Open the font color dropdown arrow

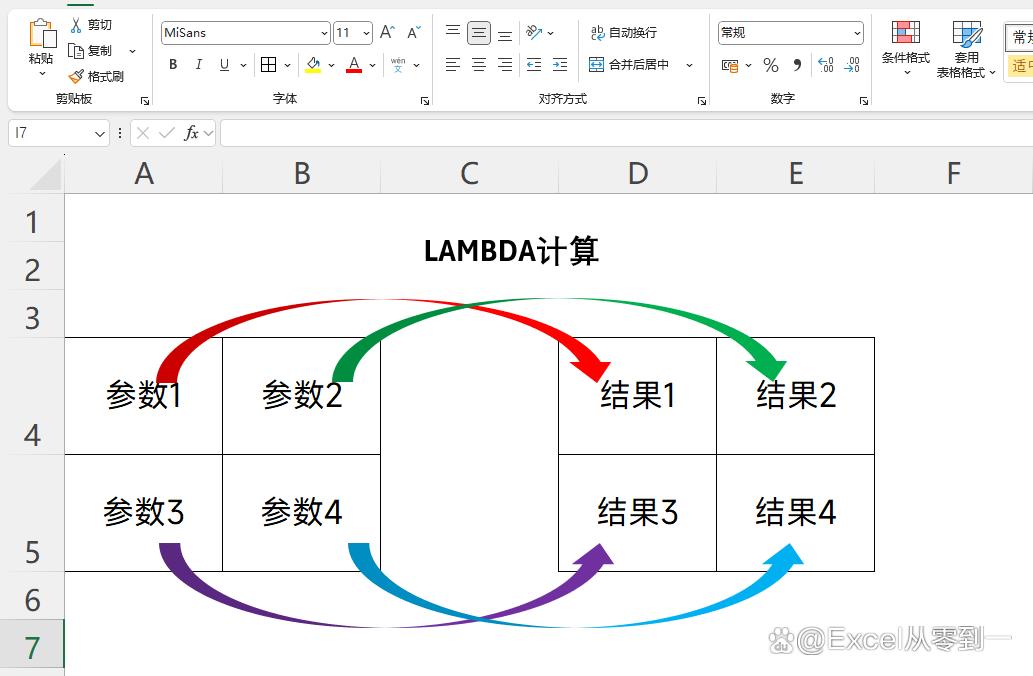(x=372, y=65)
